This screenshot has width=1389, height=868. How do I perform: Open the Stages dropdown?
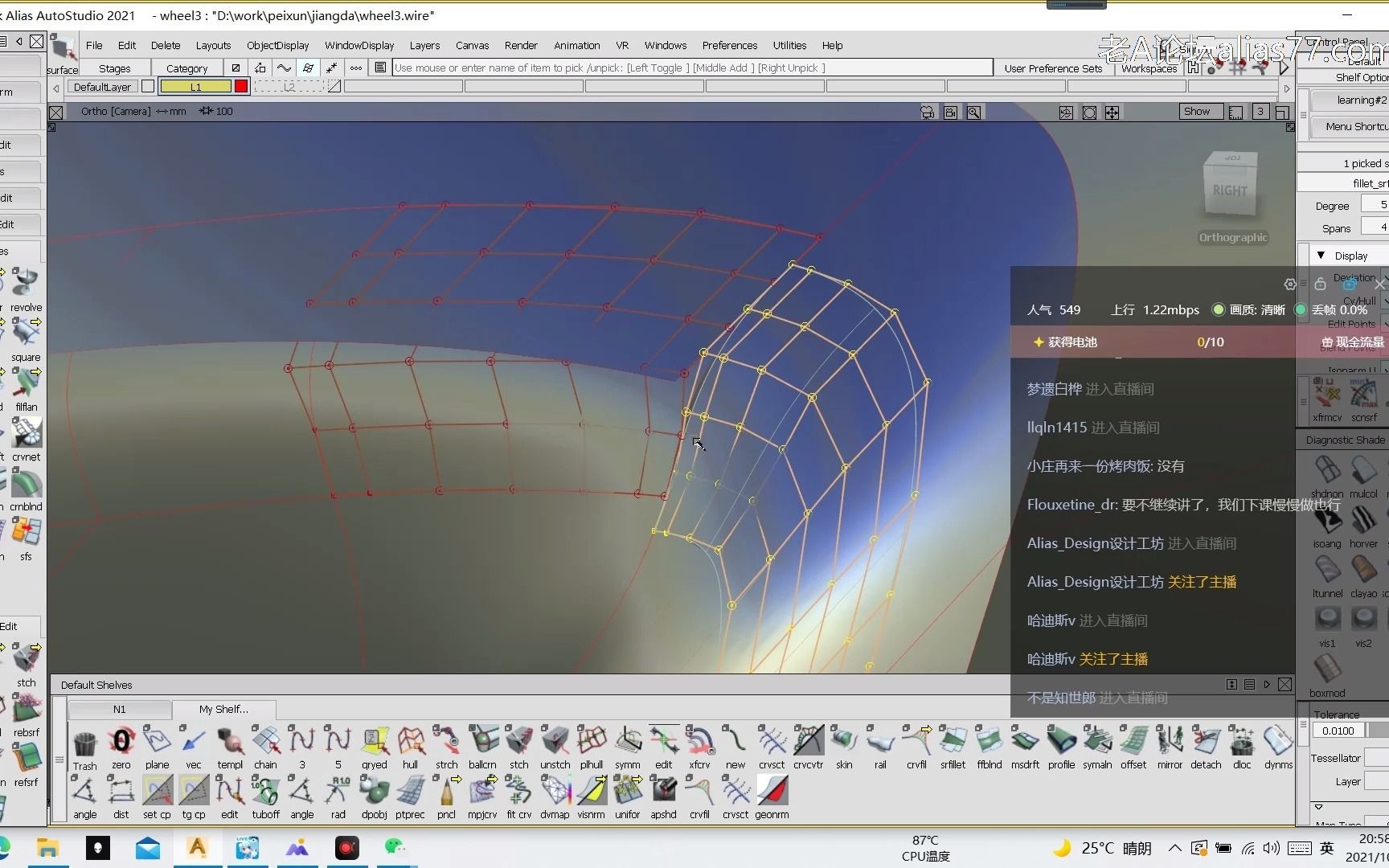[x=114, y=68]
